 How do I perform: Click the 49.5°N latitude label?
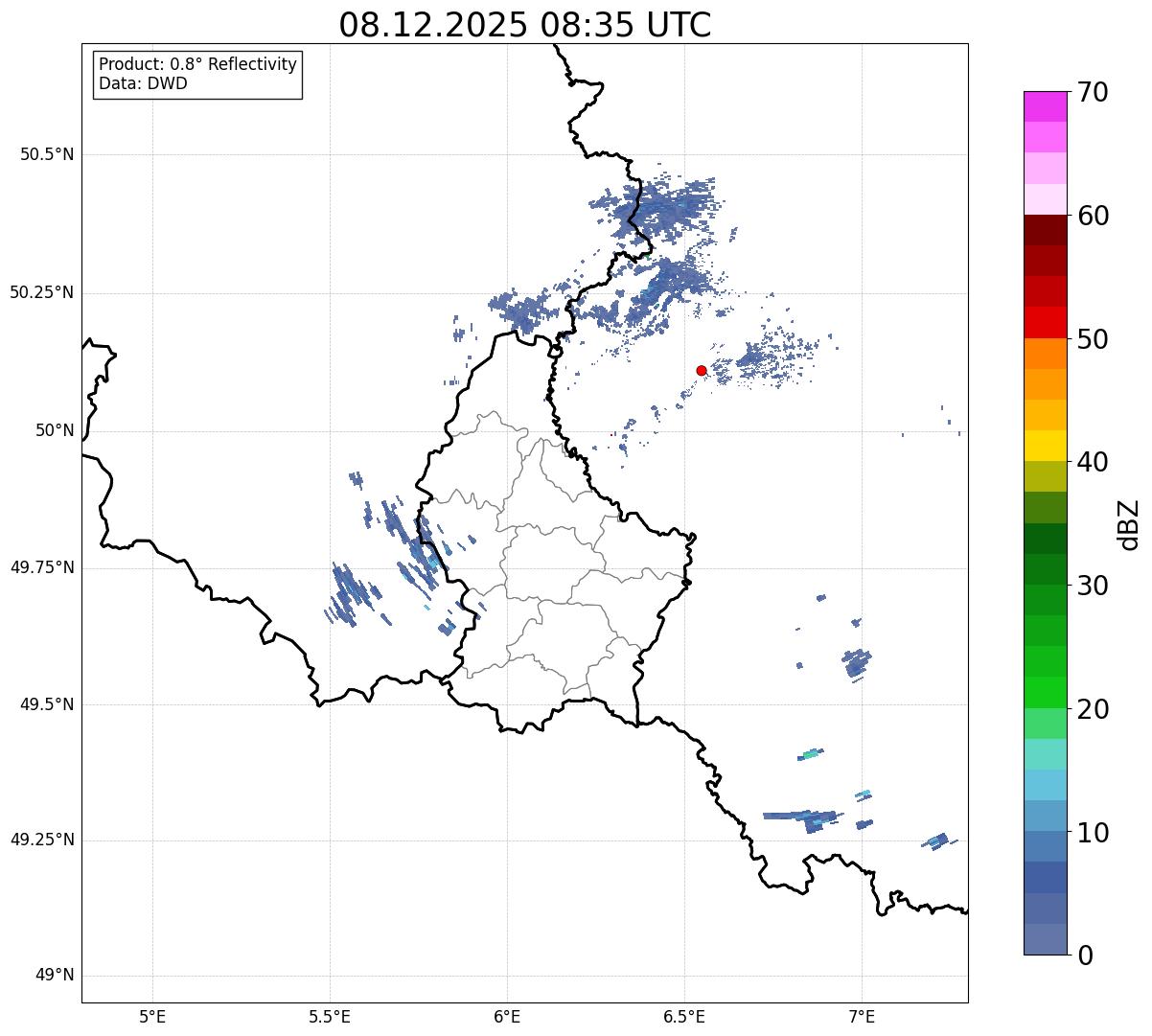pyautogui.click(x=47, y=704)
